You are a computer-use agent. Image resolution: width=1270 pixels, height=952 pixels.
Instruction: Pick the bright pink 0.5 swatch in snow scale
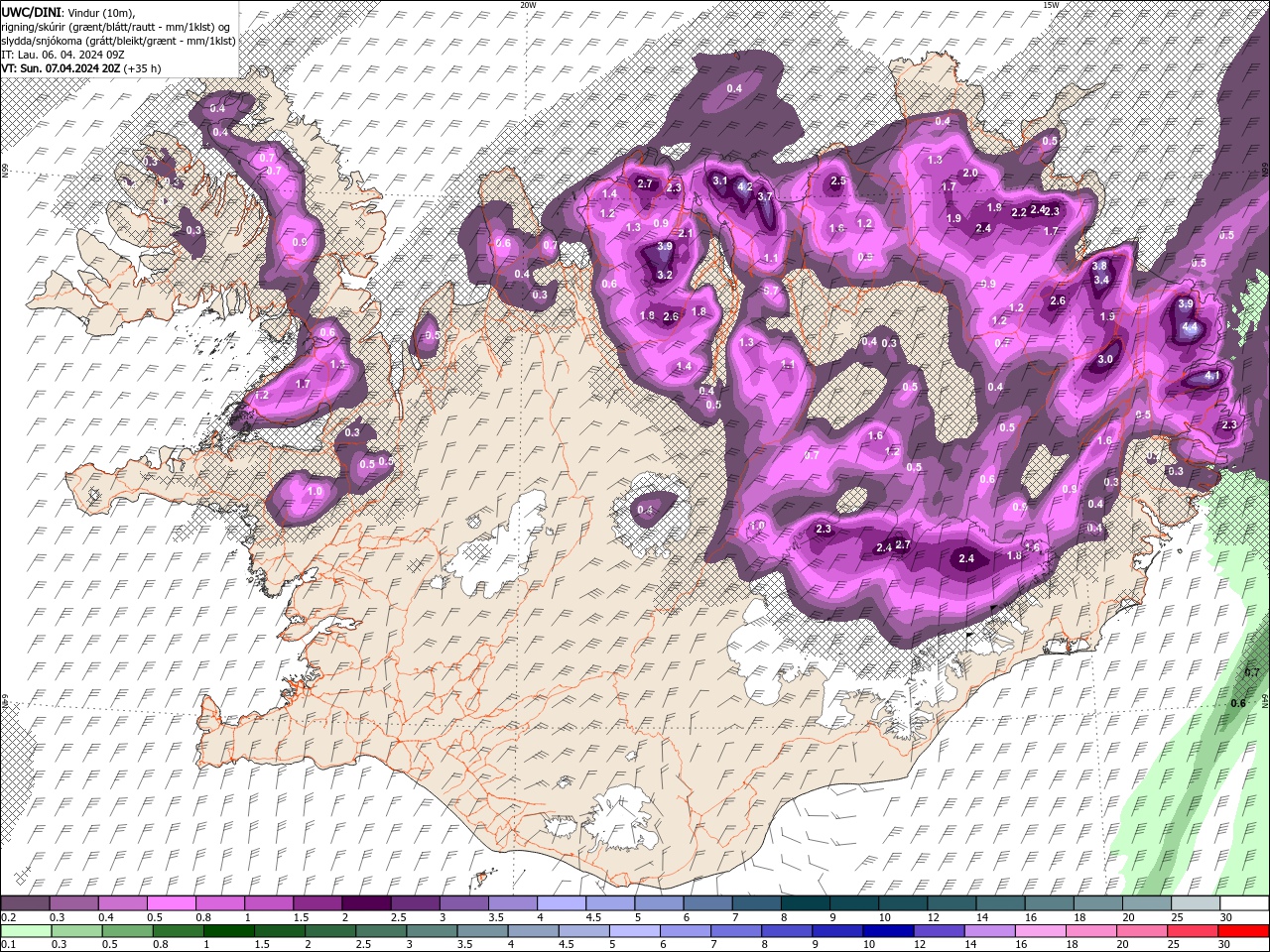coord(171,903)
